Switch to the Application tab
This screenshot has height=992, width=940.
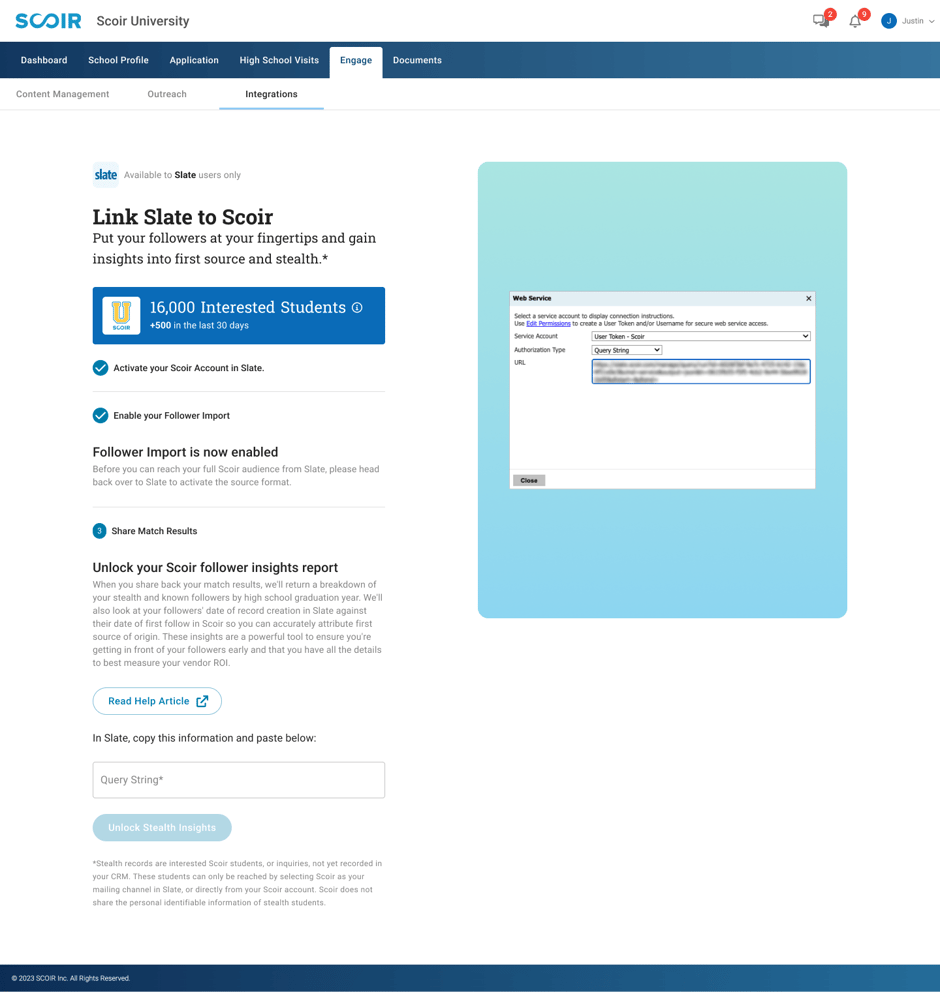[194, 60]
